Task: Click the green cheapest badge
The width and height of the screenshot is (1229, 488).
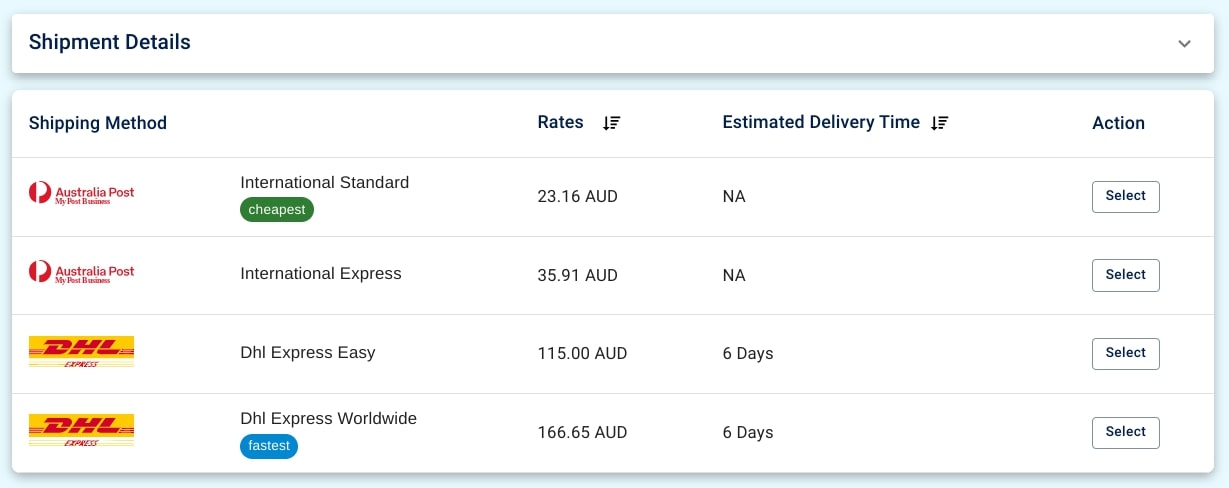Action: click(277, 210)
